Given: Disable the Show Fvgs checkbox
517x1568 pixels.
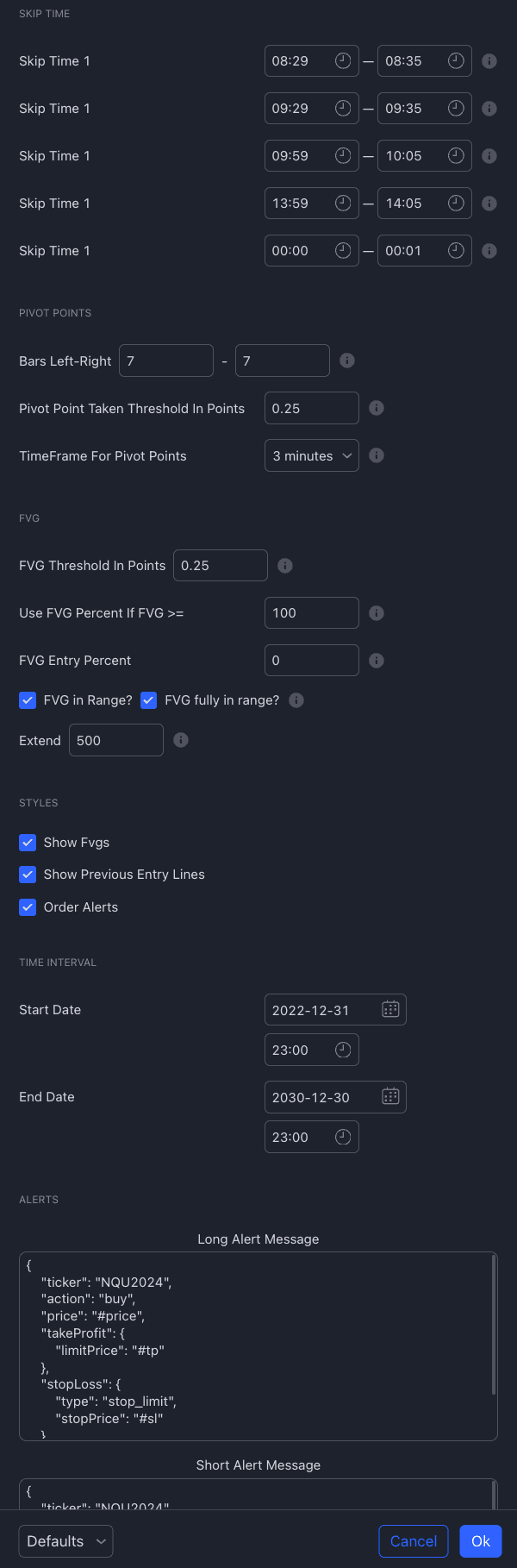Looking at the screenshot, I should pyautogui.click(x=28, y=843).
